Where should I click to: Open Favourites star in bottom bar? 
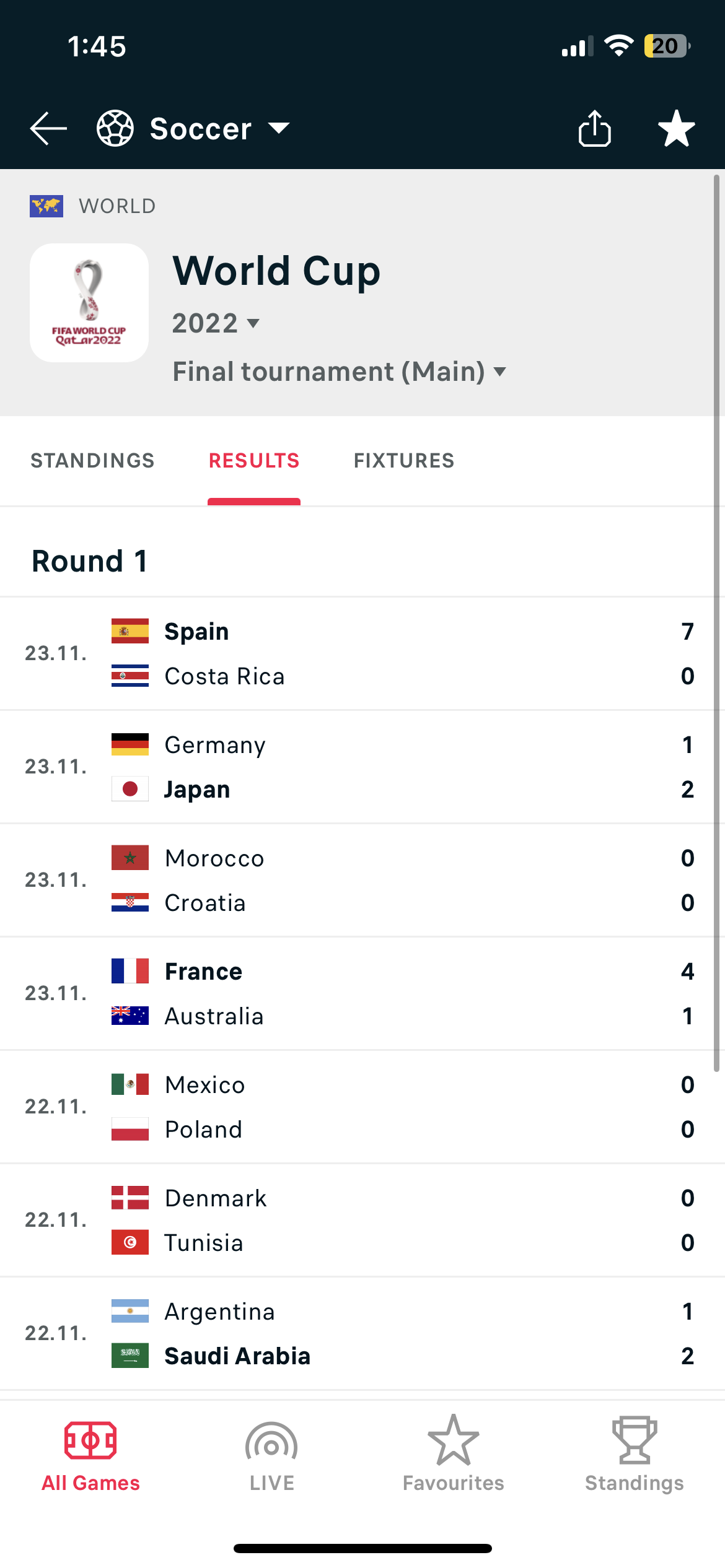(x=453, y=1442)
